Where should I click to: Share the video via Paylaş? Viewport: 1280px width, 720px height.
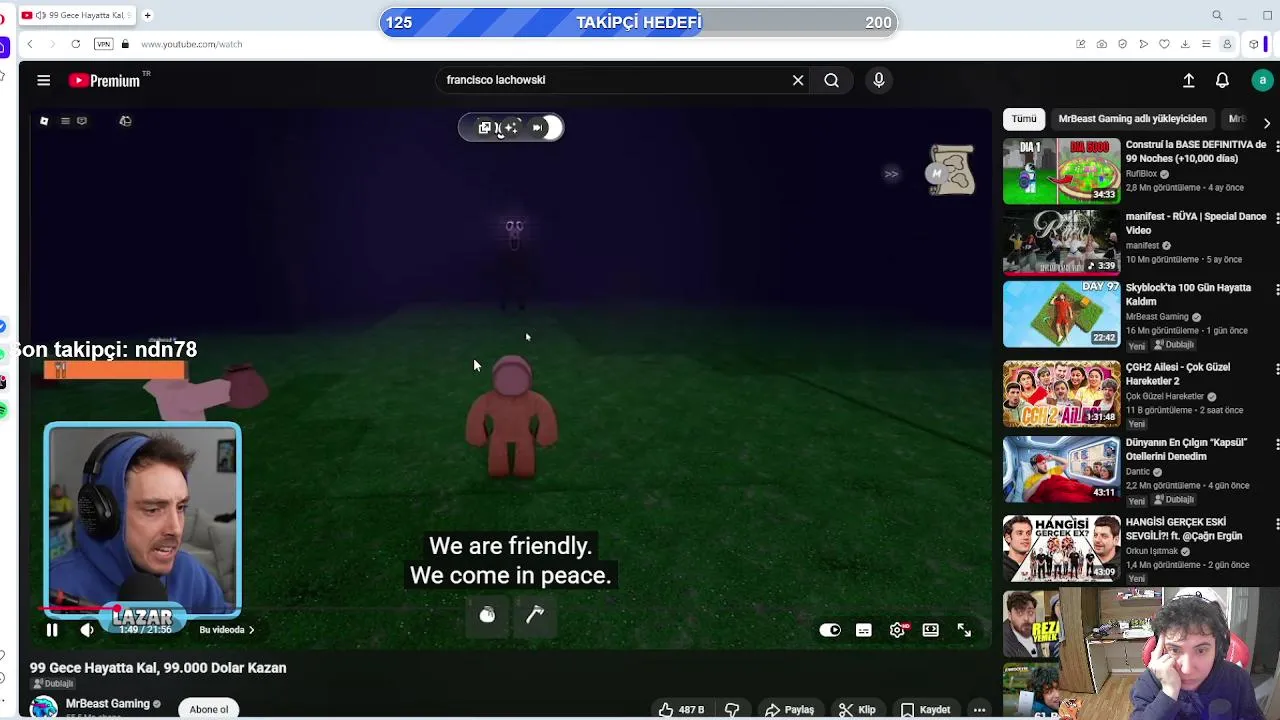click(789, 709)
